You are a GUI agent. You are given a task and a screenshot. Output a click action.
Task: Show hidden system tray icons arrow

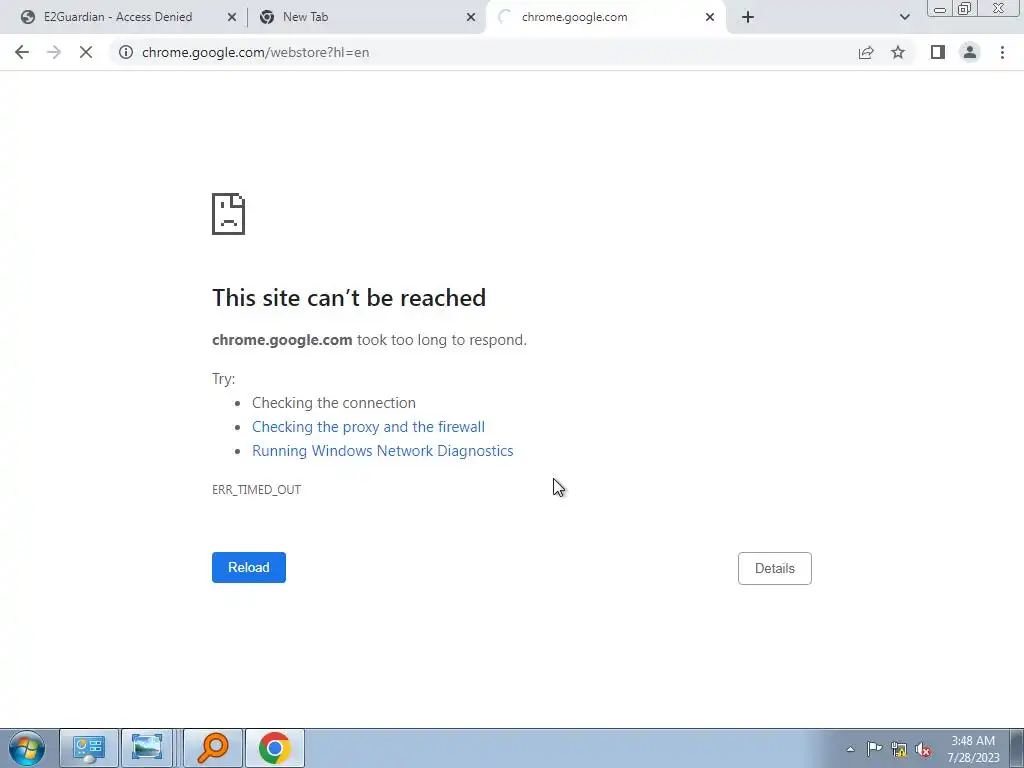[850, 749]
